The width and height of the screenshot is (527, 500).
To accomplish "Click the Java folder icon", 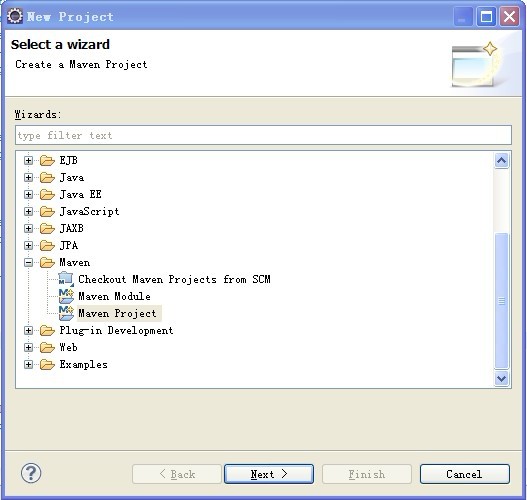I will click(47, 177).
